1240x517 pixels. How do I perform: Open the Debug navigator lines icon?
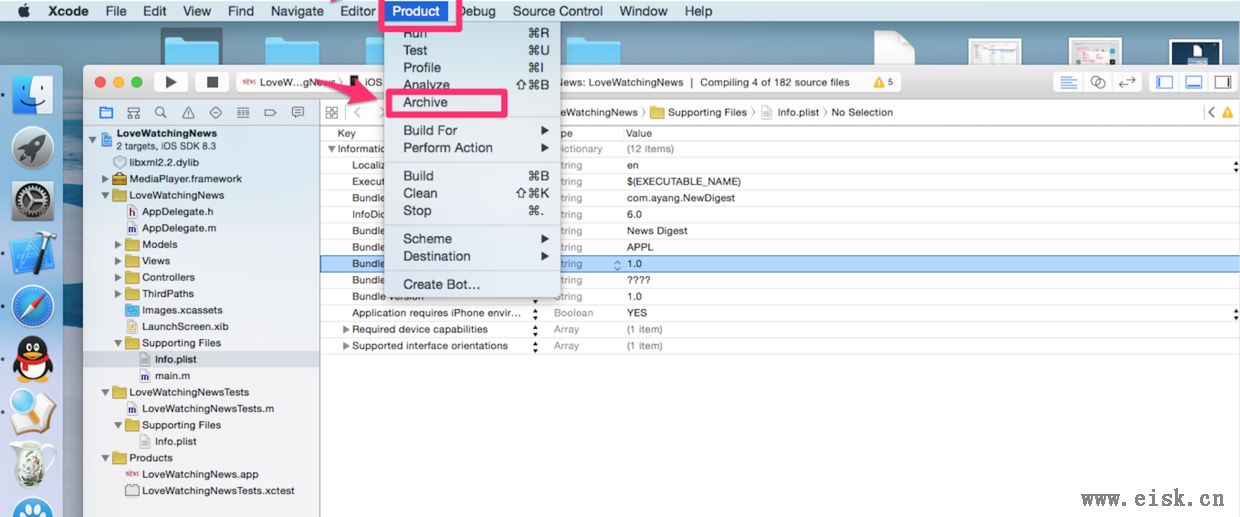tap(242, 113)
